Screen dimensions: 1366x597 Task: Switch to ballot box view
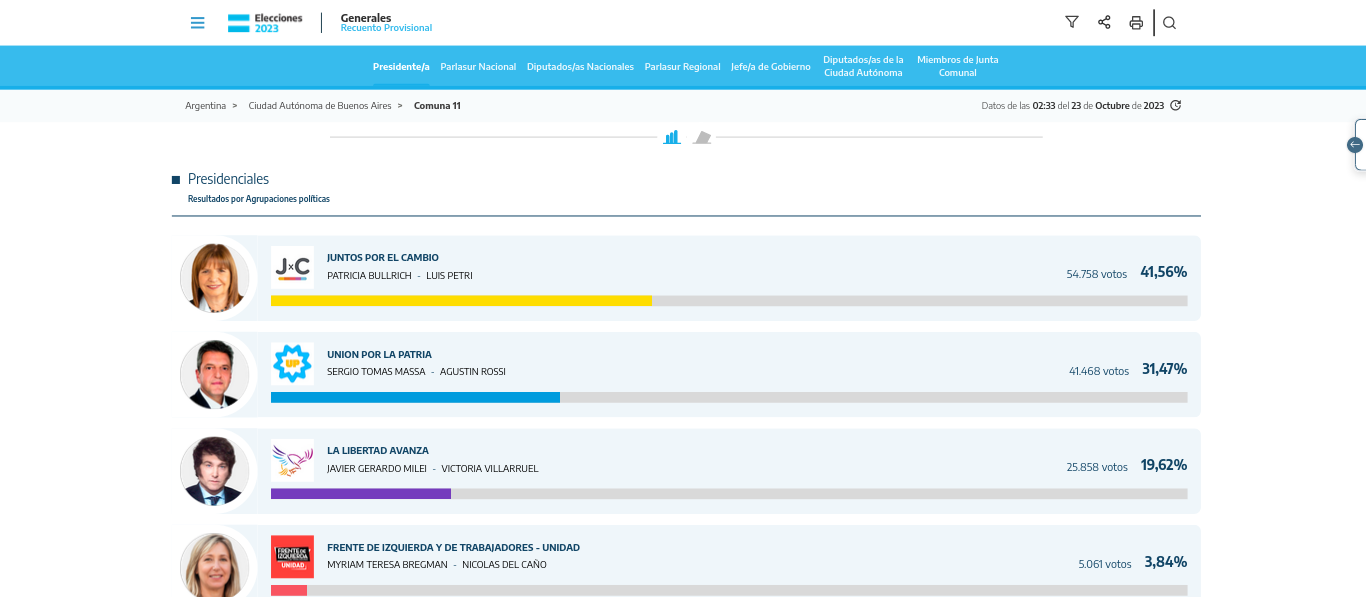coord(702,137)
